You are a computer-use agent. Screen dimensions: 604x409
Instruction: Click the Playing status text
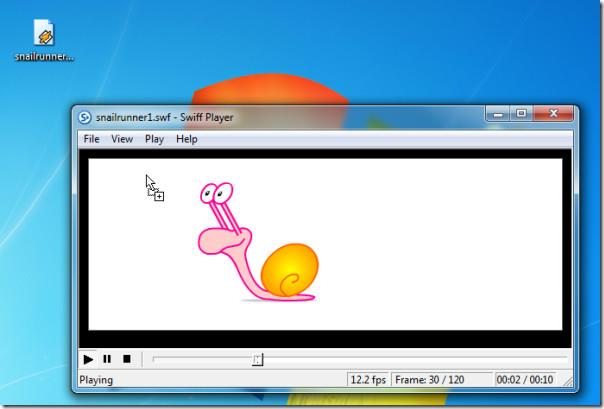[x=97, y=380]
